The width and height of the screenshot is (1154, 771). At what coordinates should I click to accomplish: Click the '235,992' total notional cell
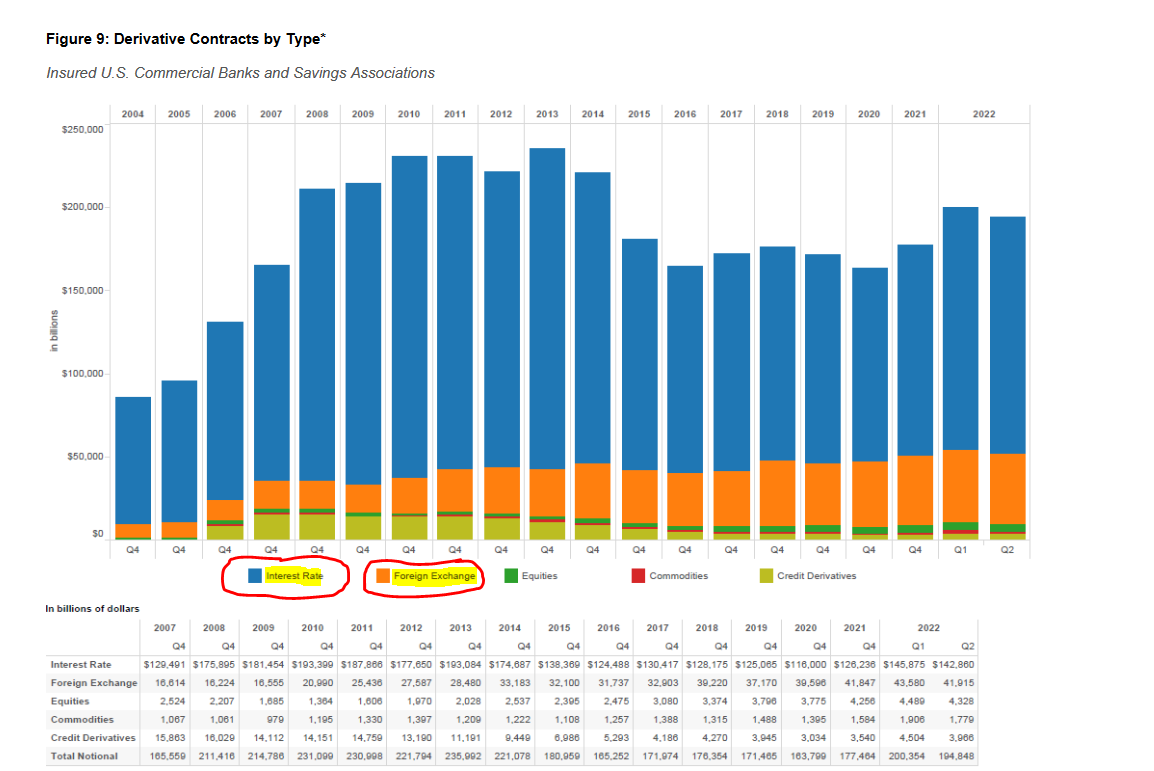[x=464, y=756]
